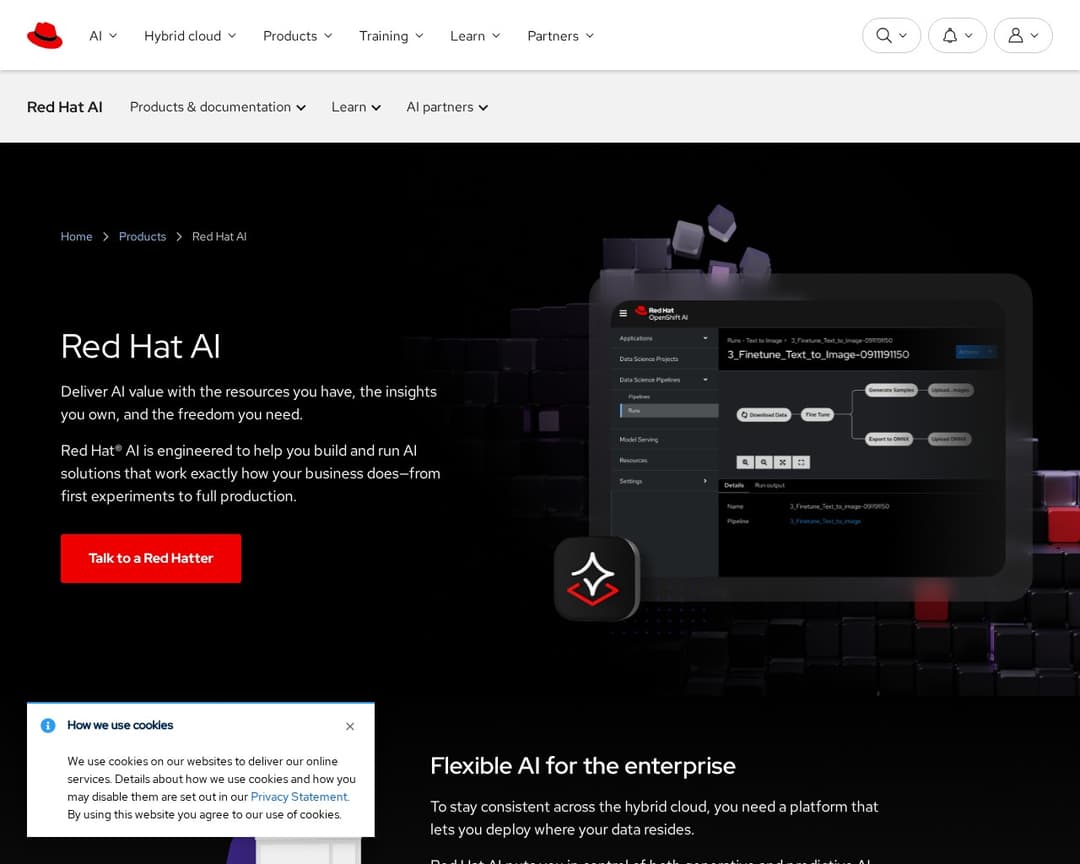1080x864 pixels.
Task: Expand the Hybrid cloud menu
Action: pos(190,36)
